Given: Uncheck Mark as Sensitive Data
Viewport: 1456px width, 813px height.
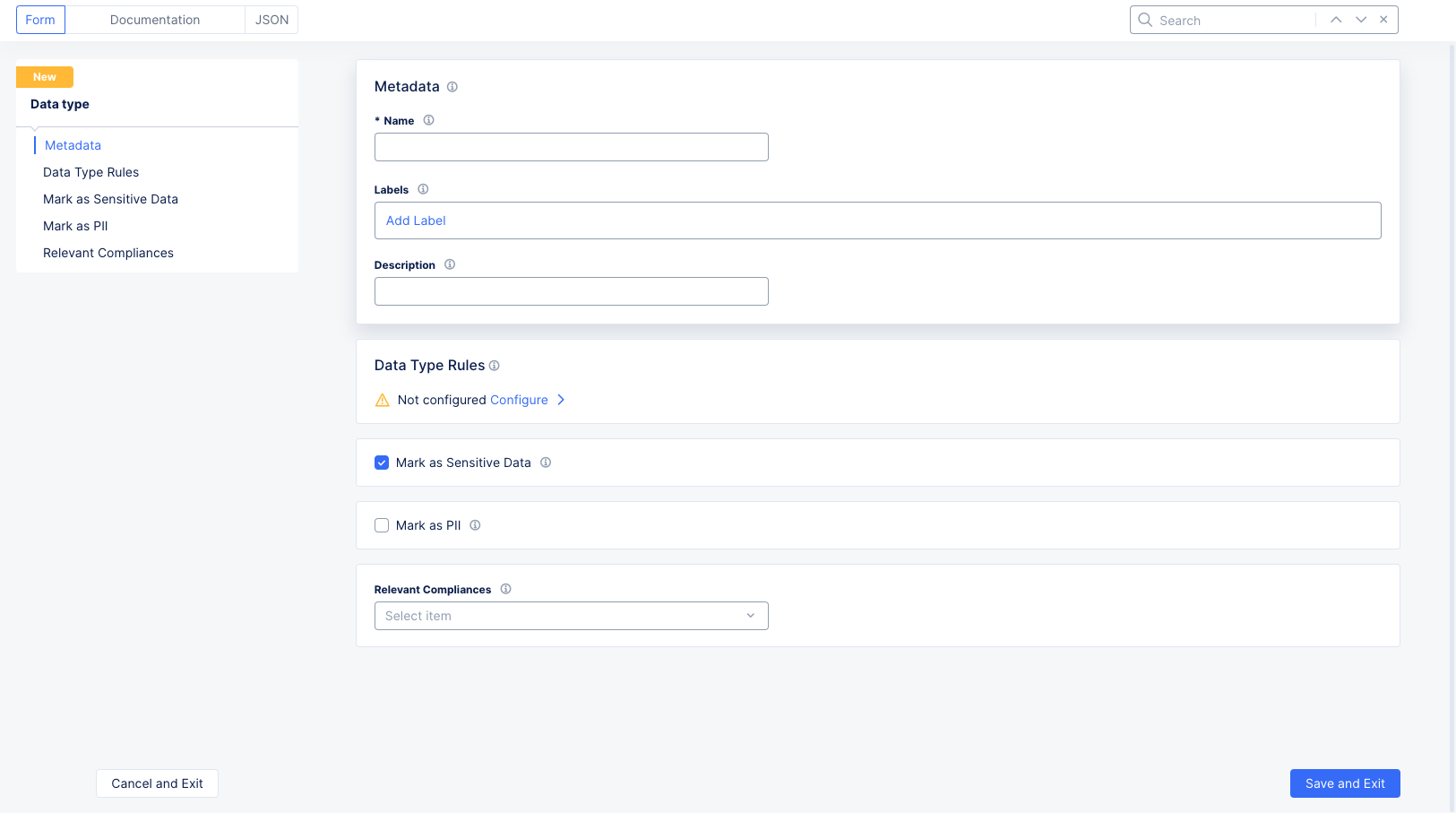Looking at the screenshot, I should point(382,462).
